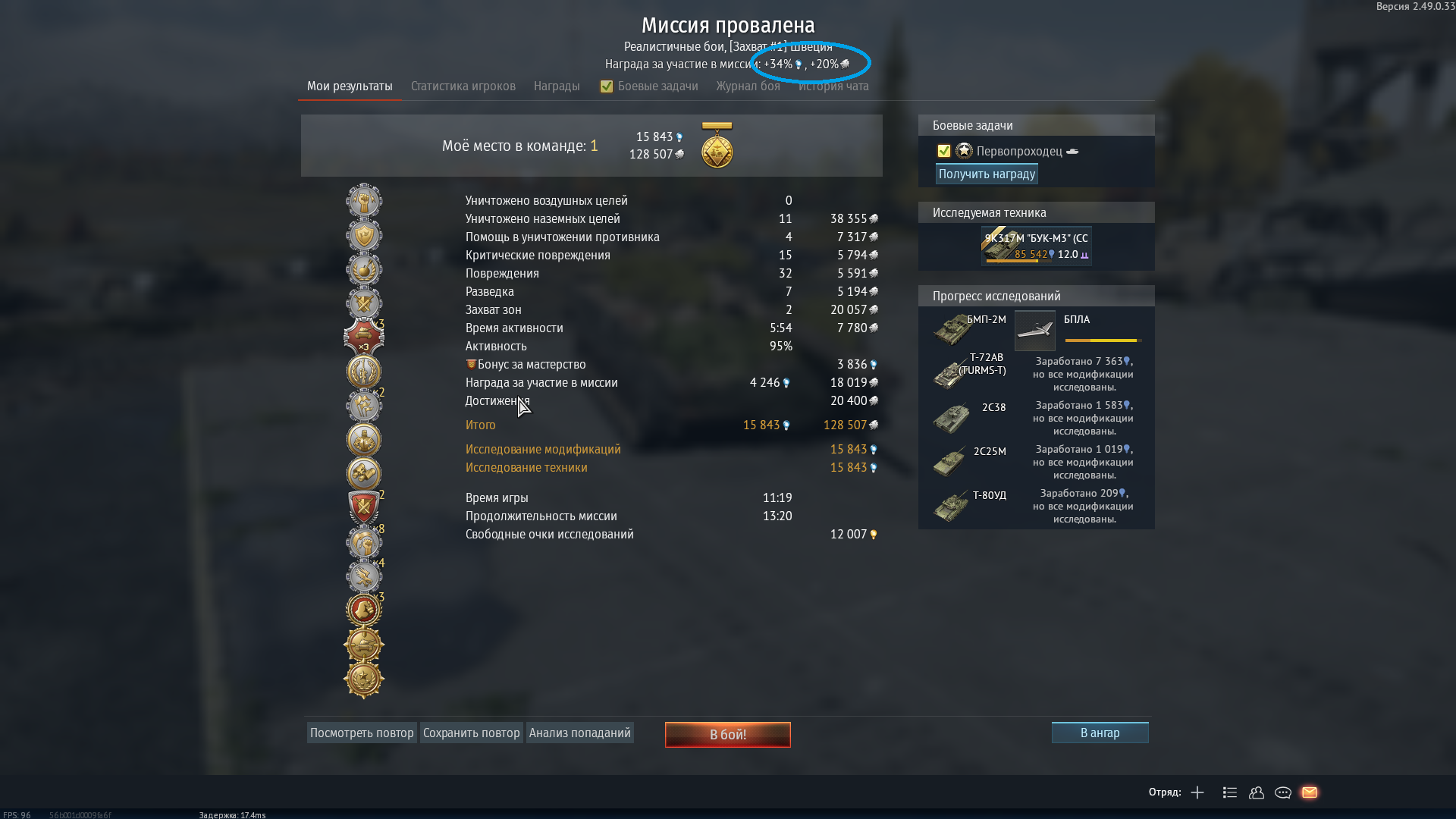Viewport: 1456px width, 819px height.
Task: Click the red В бой! button
Action: pyautogui.click(x=728, y=734)
